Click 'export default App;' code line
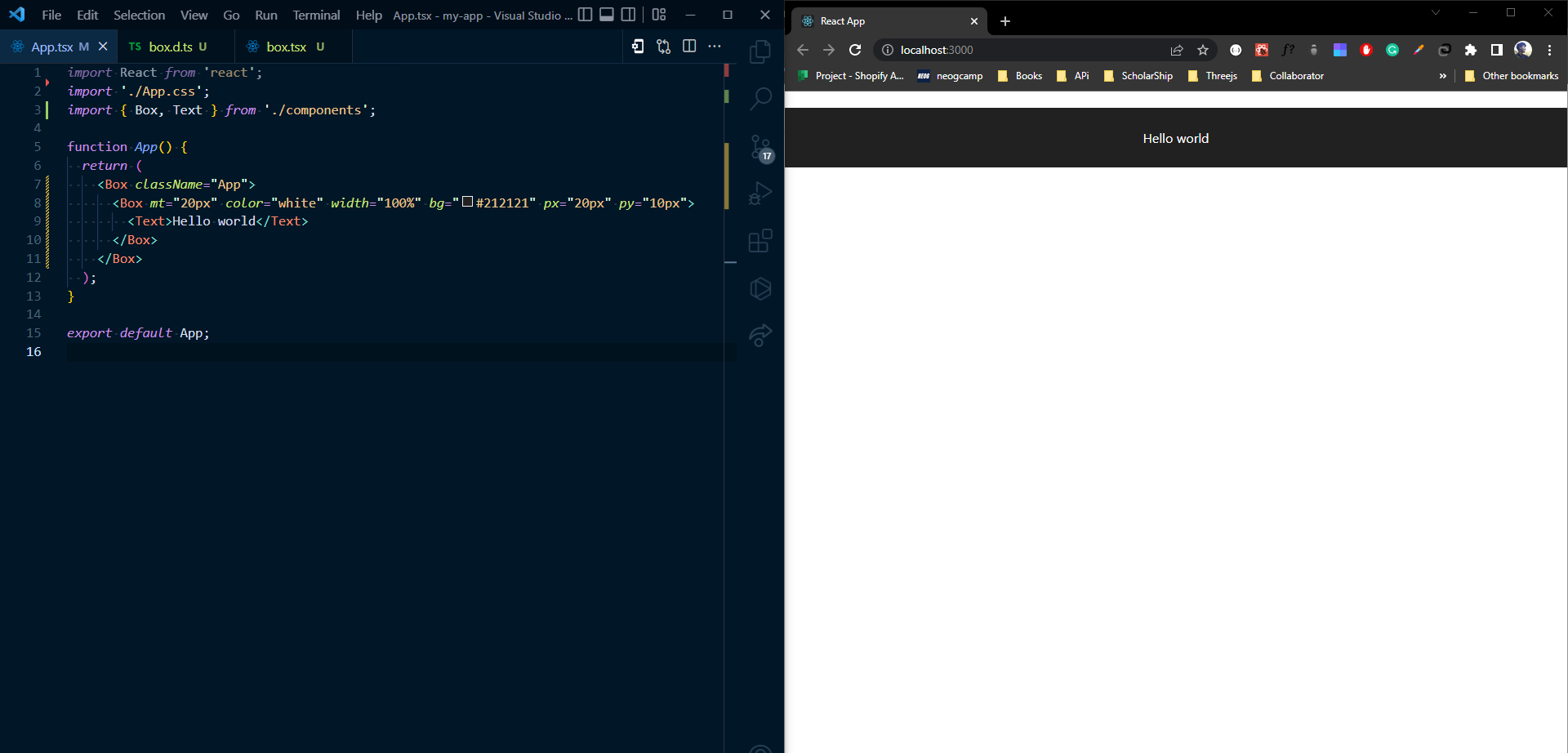Viewport: 1568px width, 753px height. 138,333
